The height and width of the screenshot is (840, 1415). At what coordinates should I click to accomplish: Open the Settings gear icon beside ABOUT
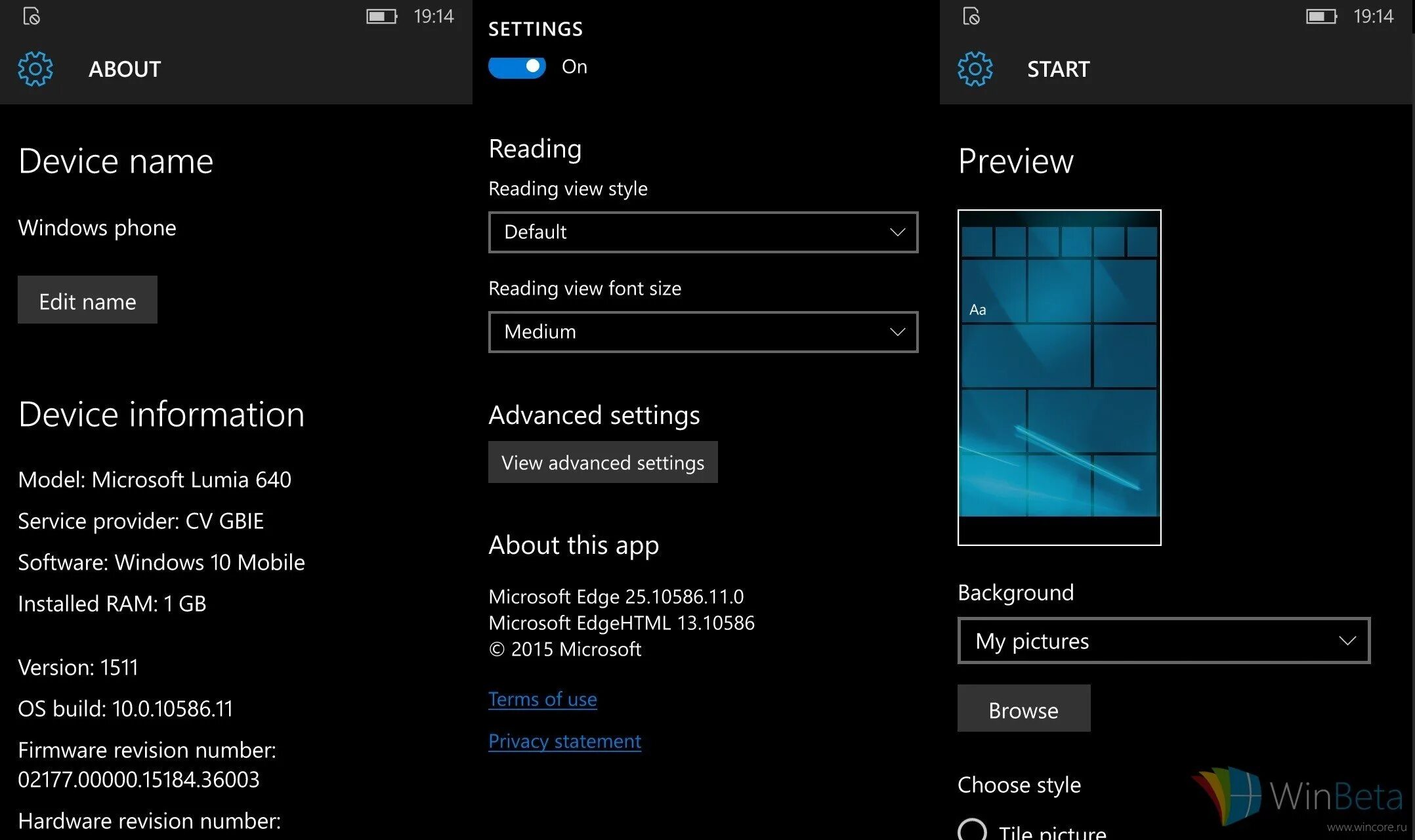(35, 68)
